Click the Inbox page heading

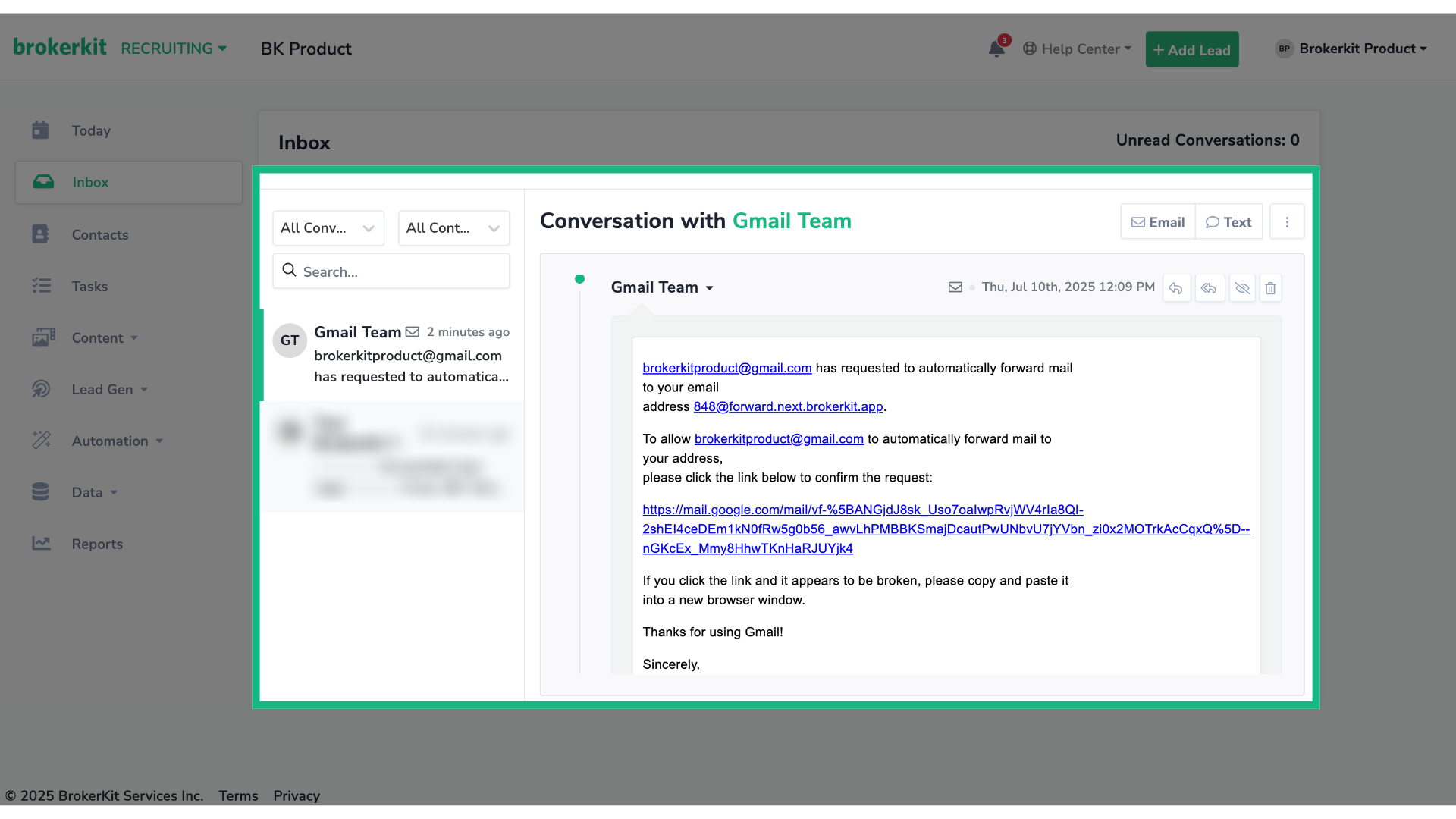(304, 143)
